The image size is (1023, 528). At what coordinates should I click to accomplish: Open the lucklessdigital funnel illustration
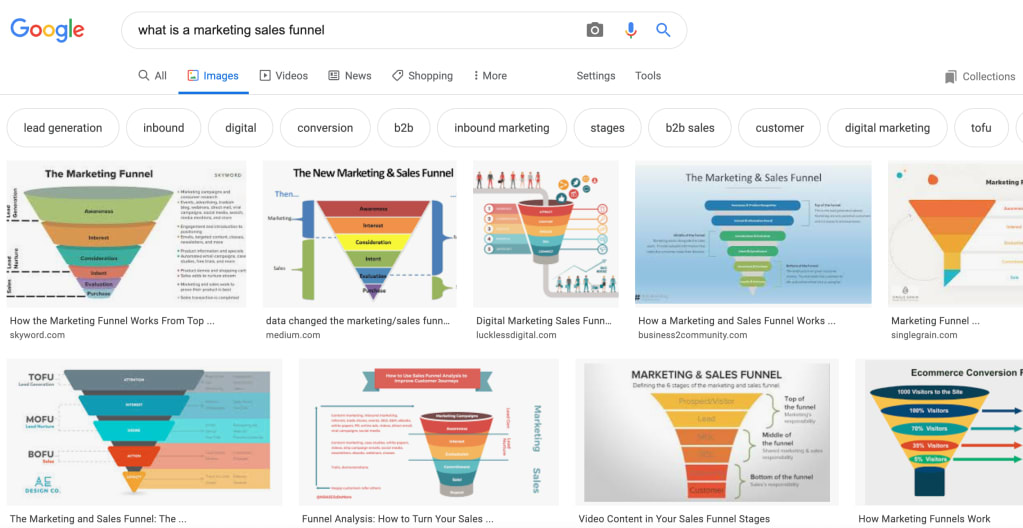[x=545, y=234]
